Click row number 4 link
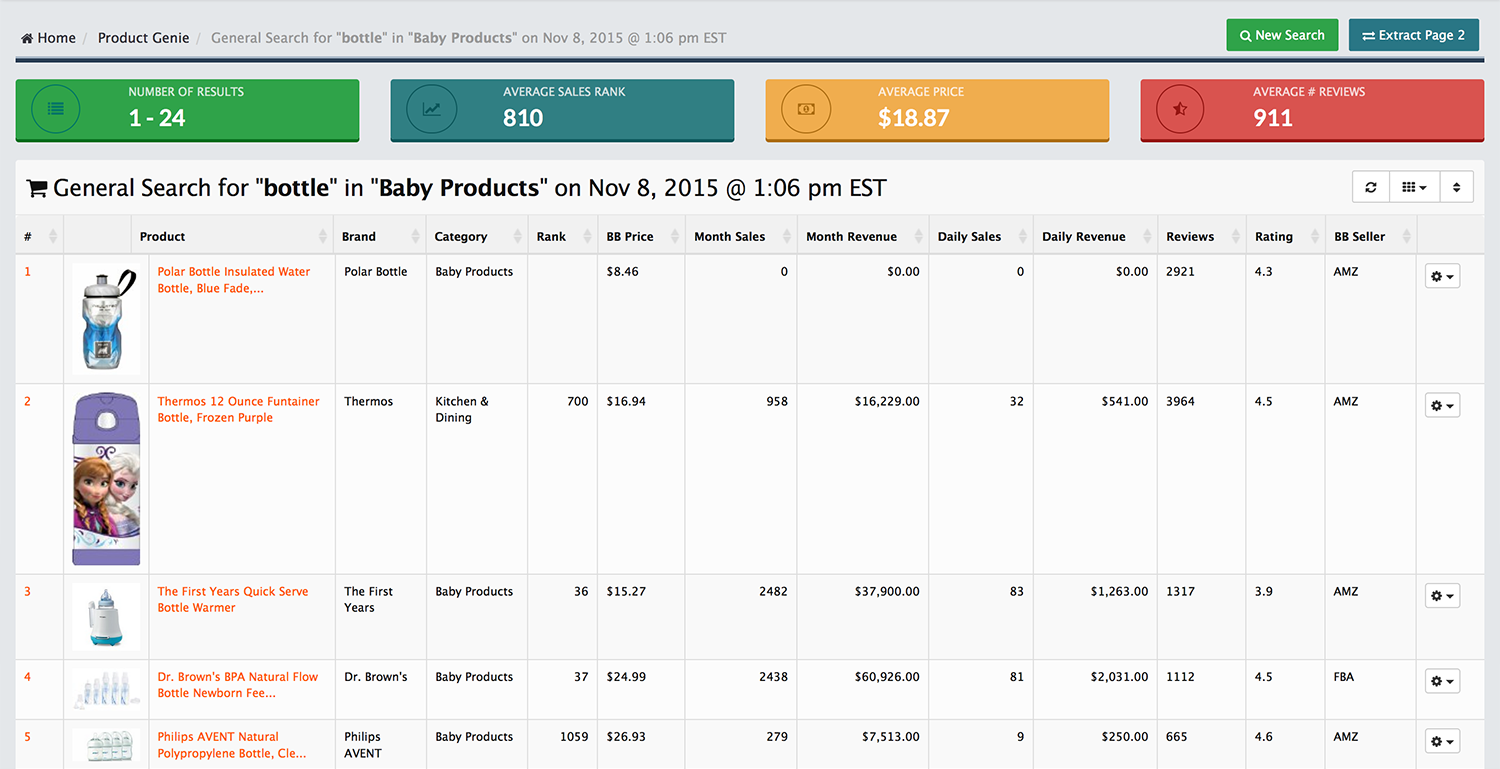The height and width of the screenshot is (769, 1500). pyautogui.click(x=27, y=677)
